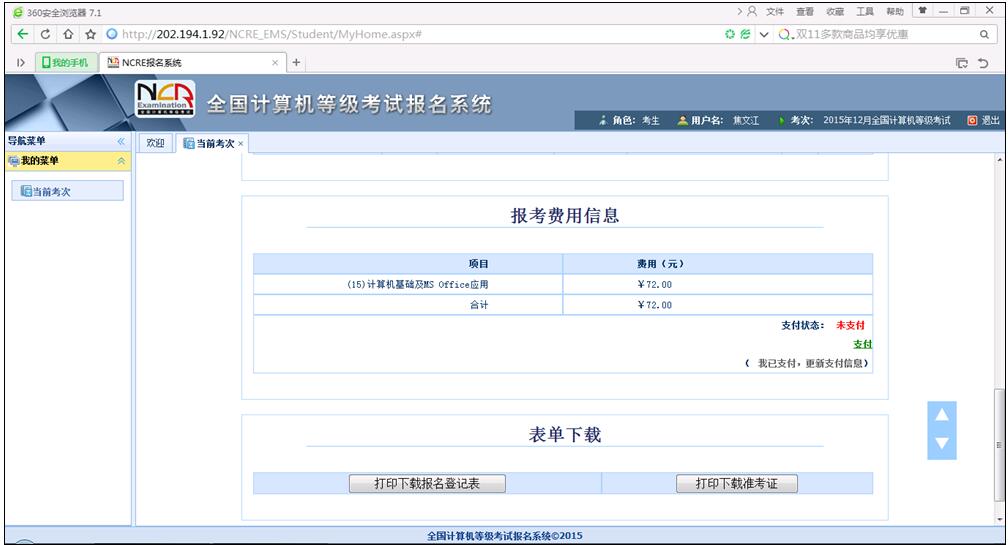This screenshot has width=1008, height=545.
Task: Click 打印下载报名登记表 button
Action: pos(427,484)
